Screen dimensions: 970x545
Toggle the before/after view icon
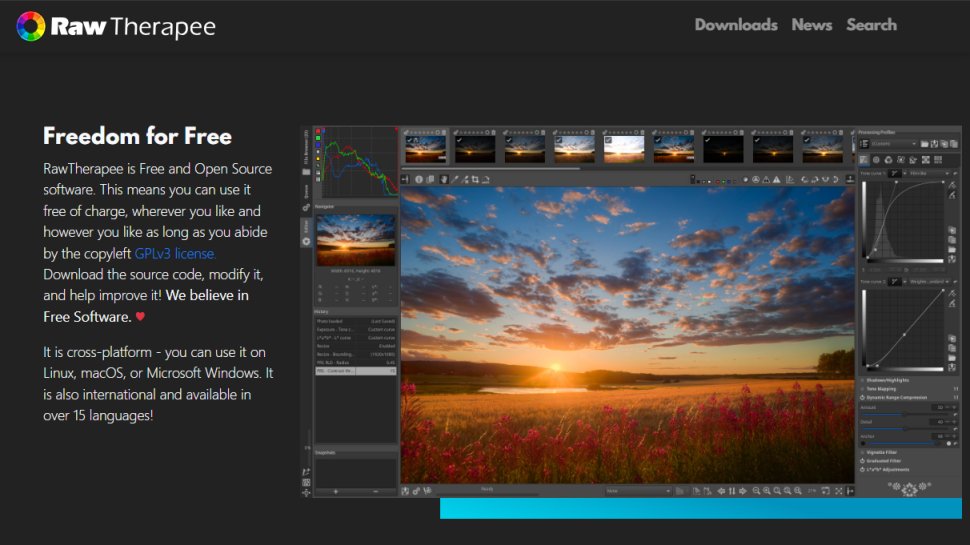(x=431, y=179)
